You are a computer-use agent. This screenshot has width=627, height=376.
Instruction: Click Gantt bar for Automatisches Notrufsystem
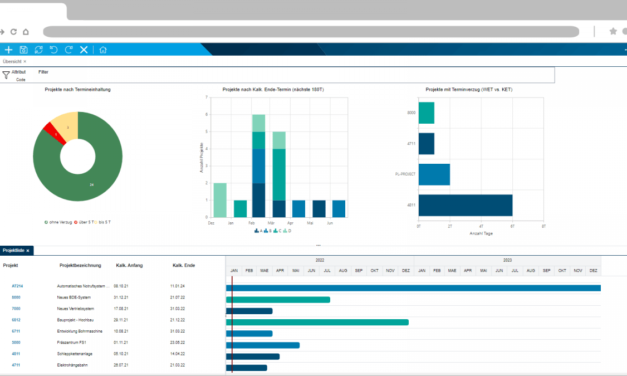413,288
